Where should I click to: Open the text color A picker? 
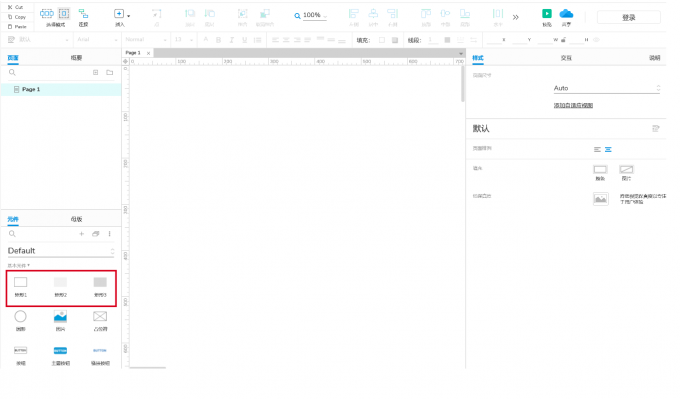(x=206, y=39)
